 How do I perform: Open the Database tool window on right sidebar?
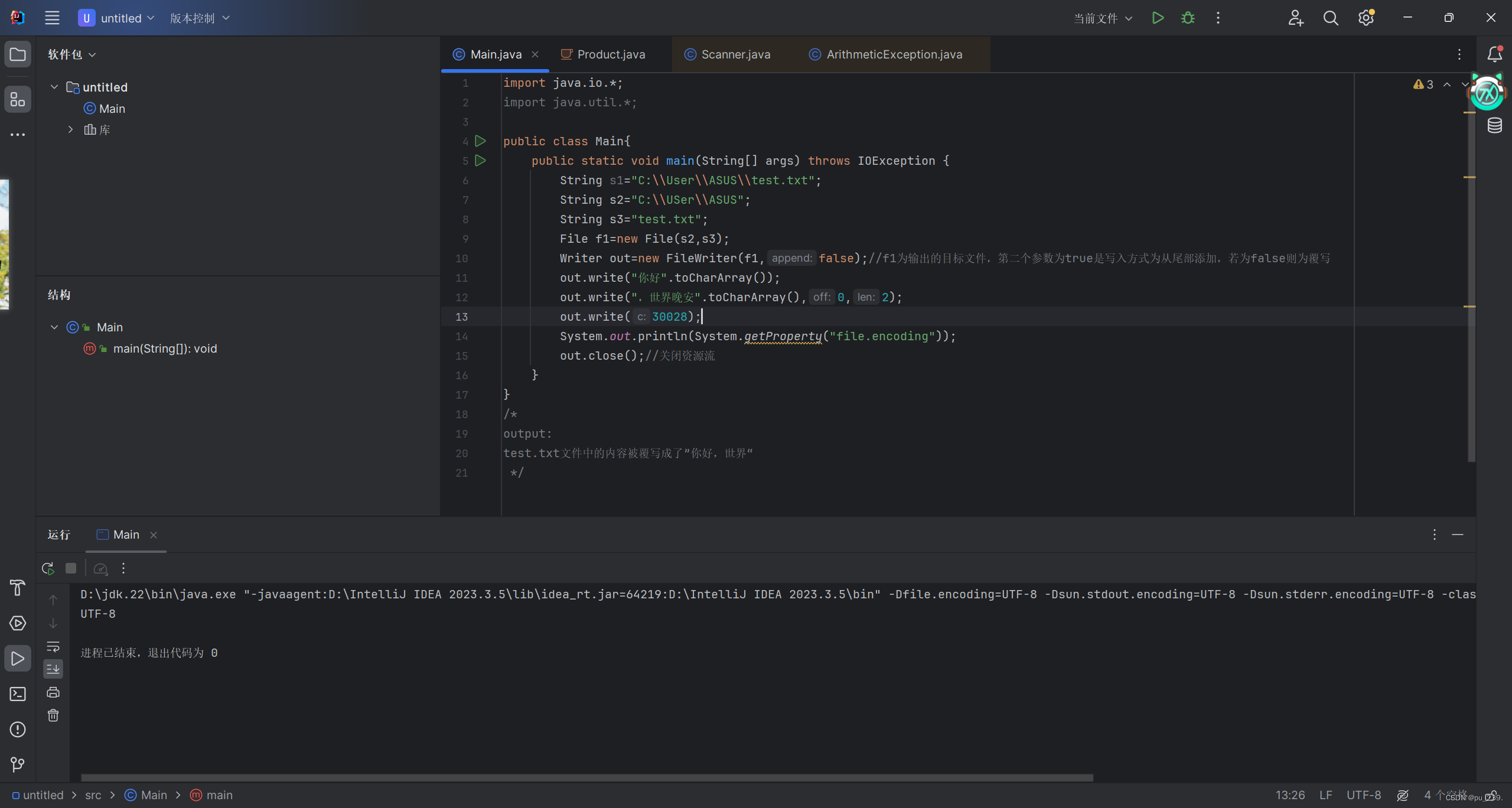point(1495,125)
